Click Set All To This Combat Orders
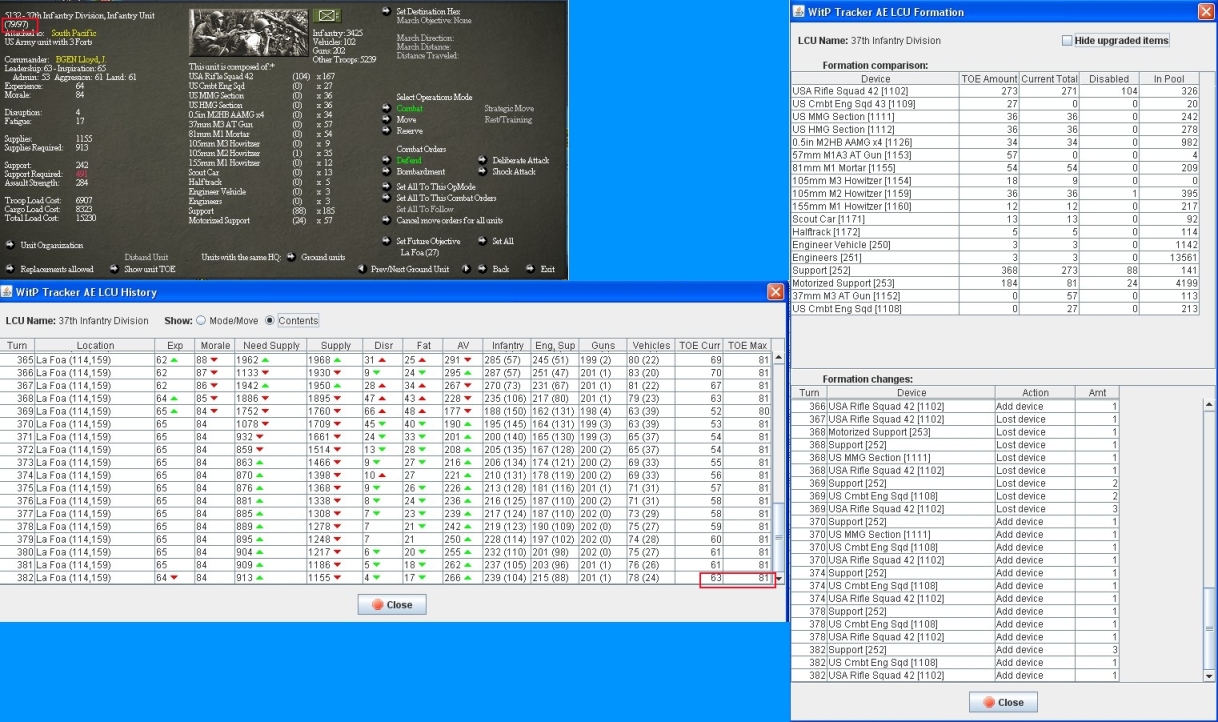This screenshot has width=1218, height=722. [x=447, y=198]
